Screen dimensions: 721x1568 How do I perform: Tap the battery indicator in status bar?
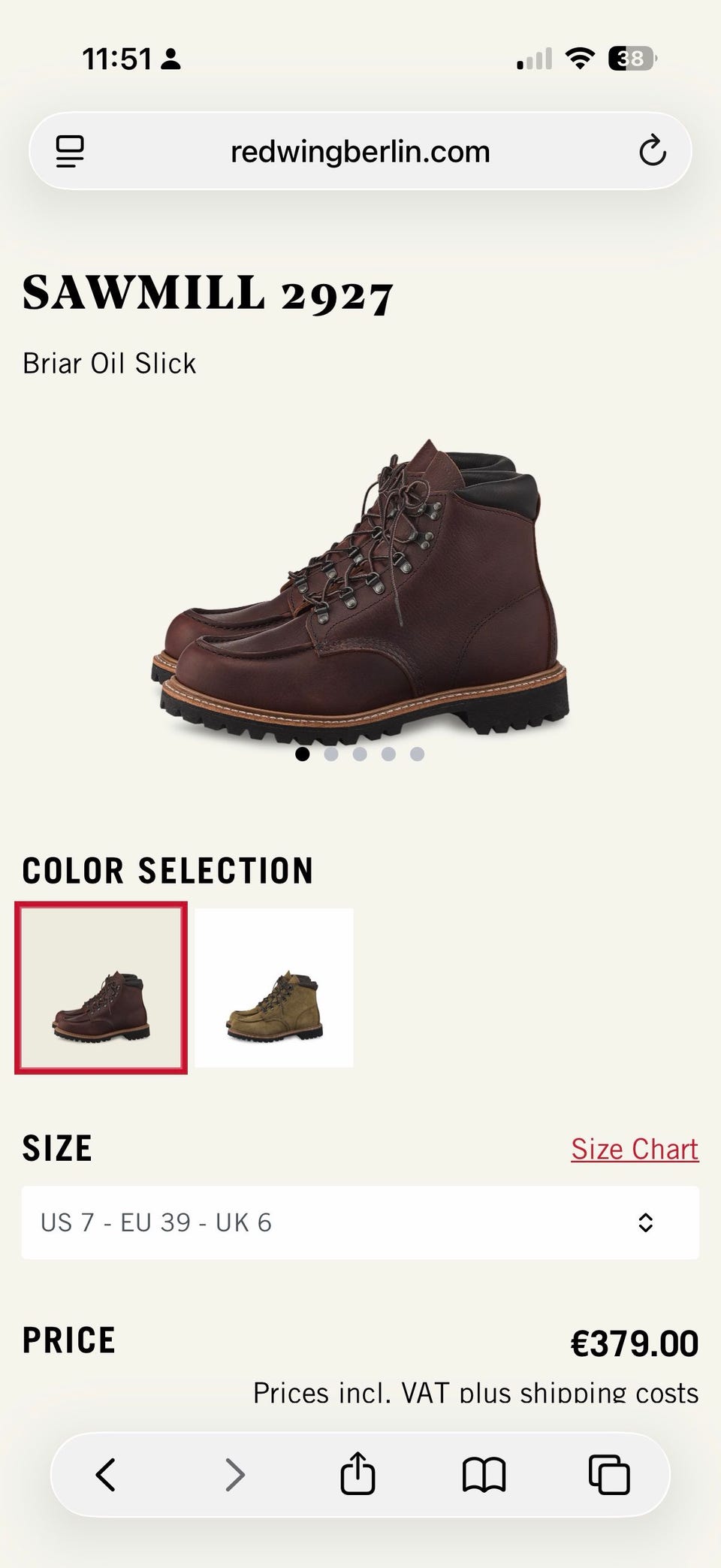(x=632, y=58)
